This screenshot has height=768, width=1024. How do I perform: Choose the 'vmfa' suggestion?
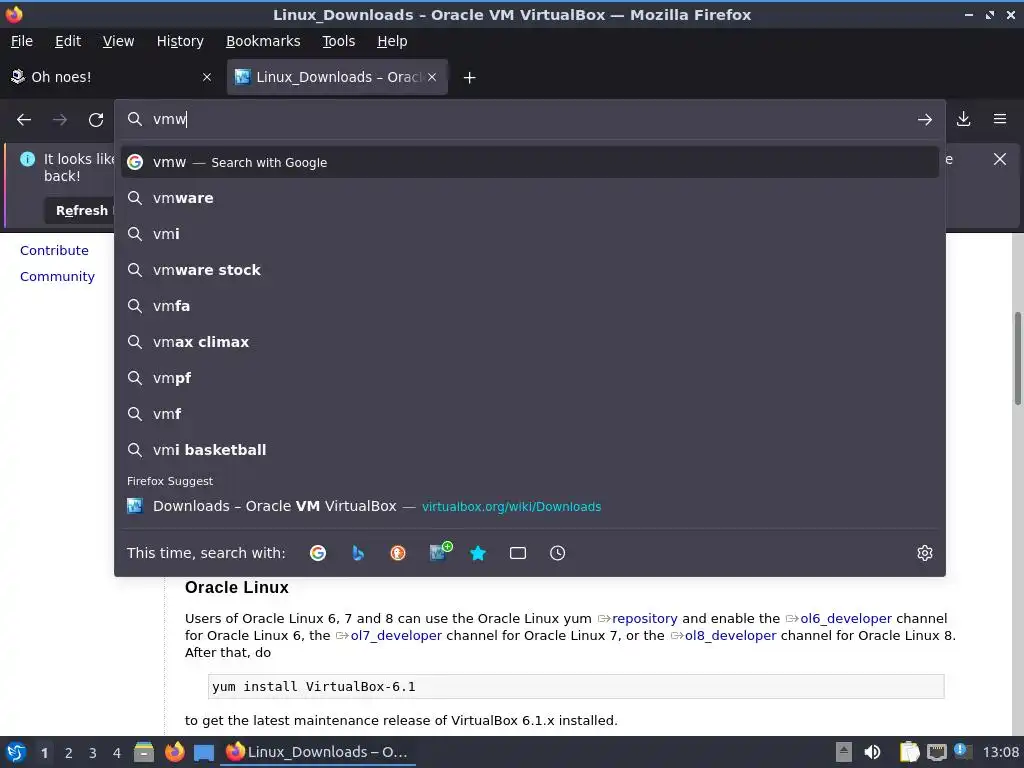tap(530, 306)
